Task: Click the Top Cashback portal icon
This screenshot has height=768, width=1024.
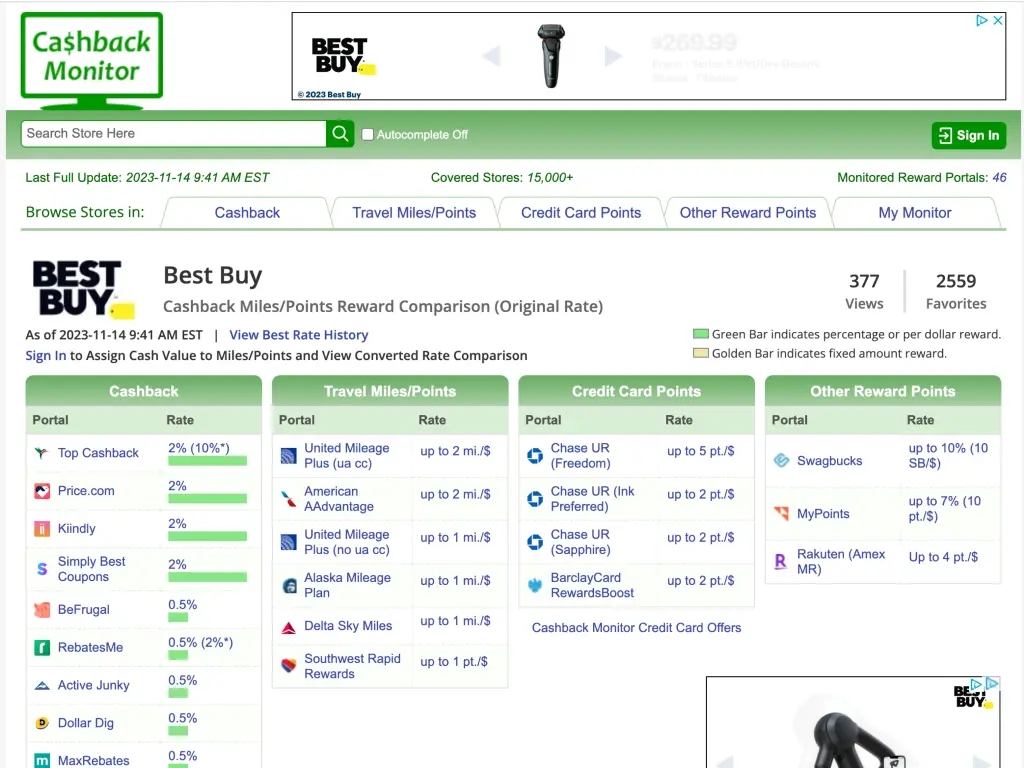Action: tap(42, 453)
